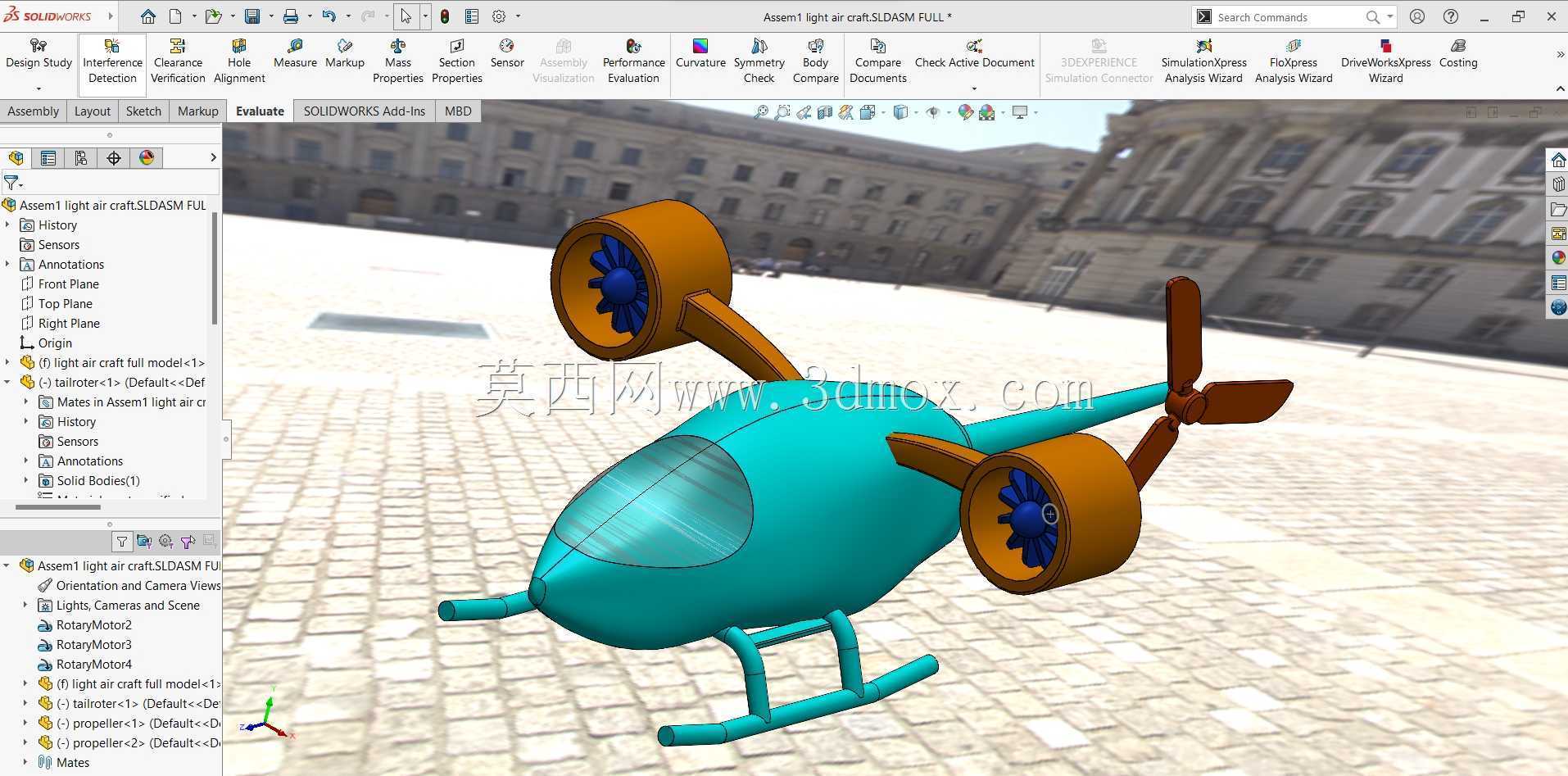The image size is (1568, 776).
Task: Select the Sensor tool
Action: coord(507,53)
